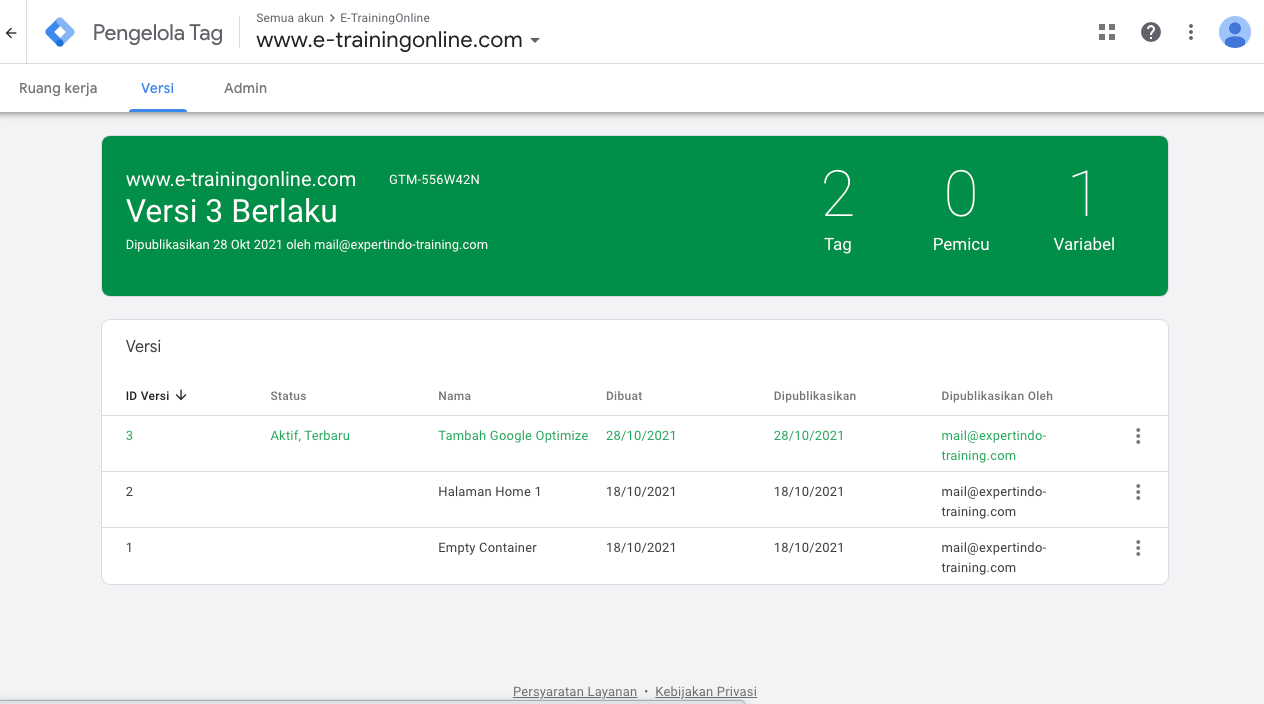Click the GTM-556W42N container ID
1264x704 pixels.
pos(434,180)
